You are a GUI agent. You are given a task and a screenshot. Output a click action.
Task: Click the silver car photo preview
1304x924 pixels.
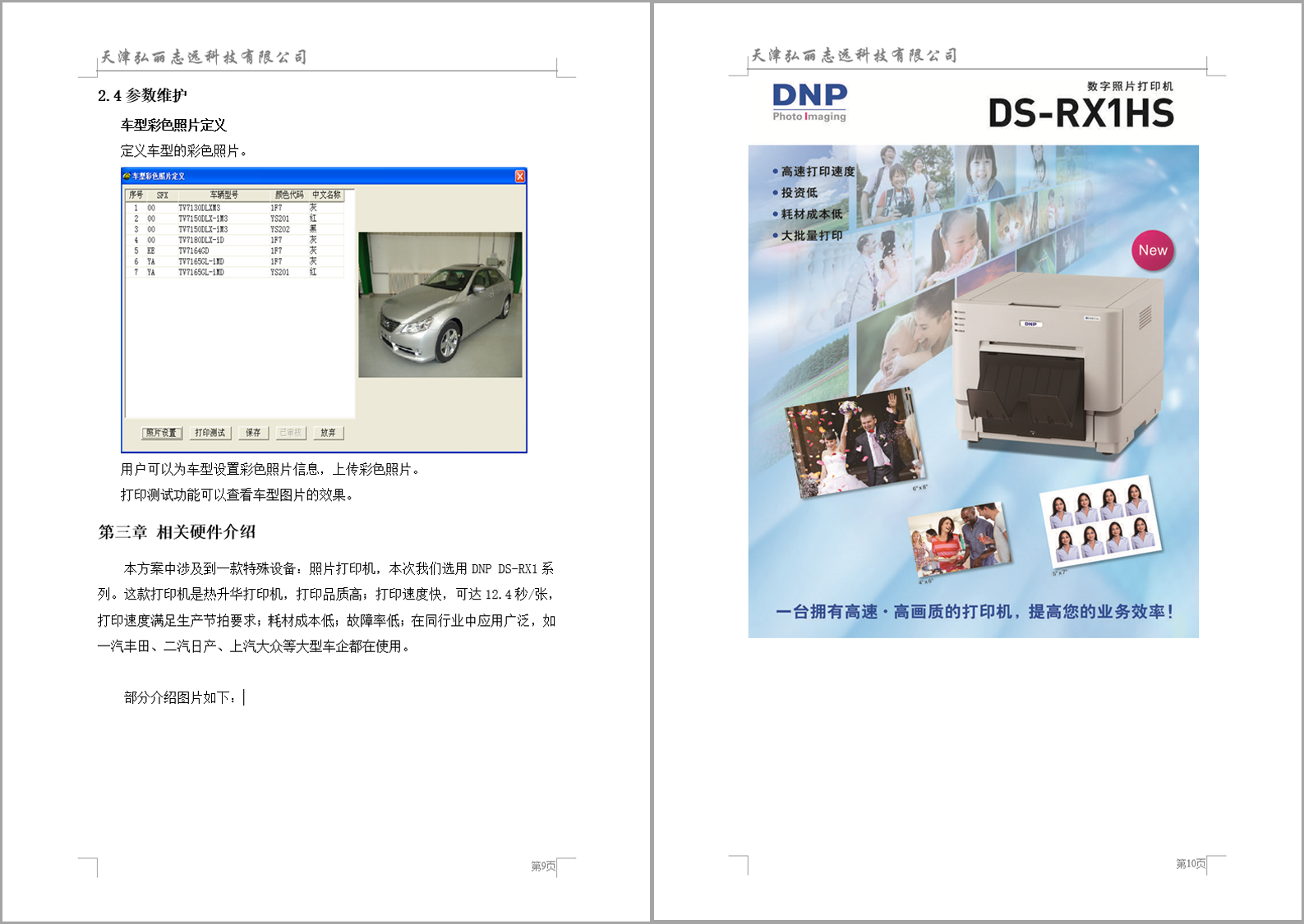click(x=440, y=305)
